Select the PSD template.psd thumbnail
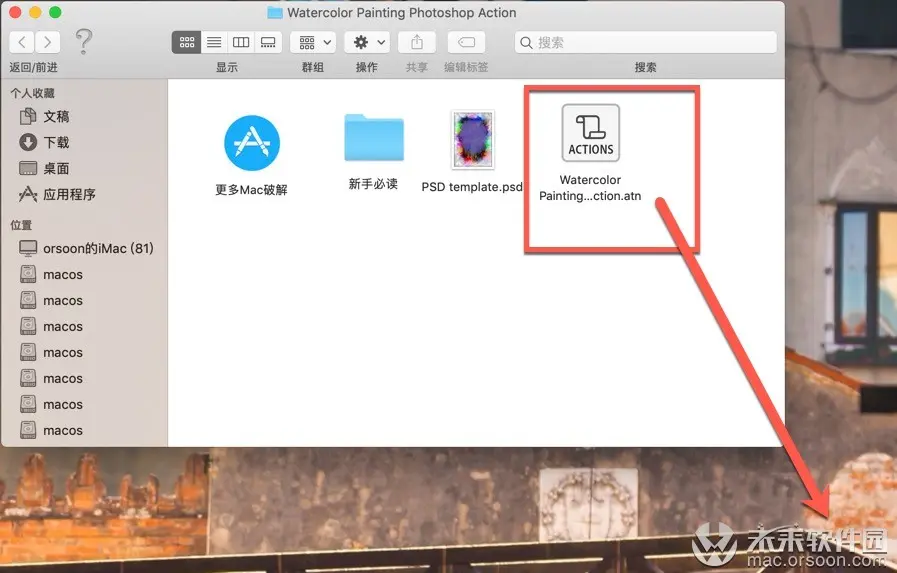This screenshot has width=897, height=573. (473, 140)
